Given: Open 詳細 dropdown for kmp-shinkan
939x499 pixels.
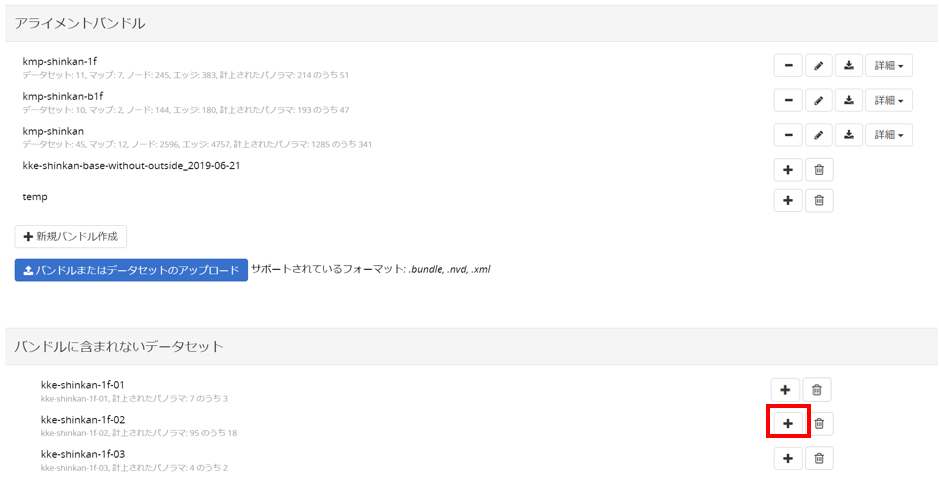Looking at the screenshot, I should (888, 134).
